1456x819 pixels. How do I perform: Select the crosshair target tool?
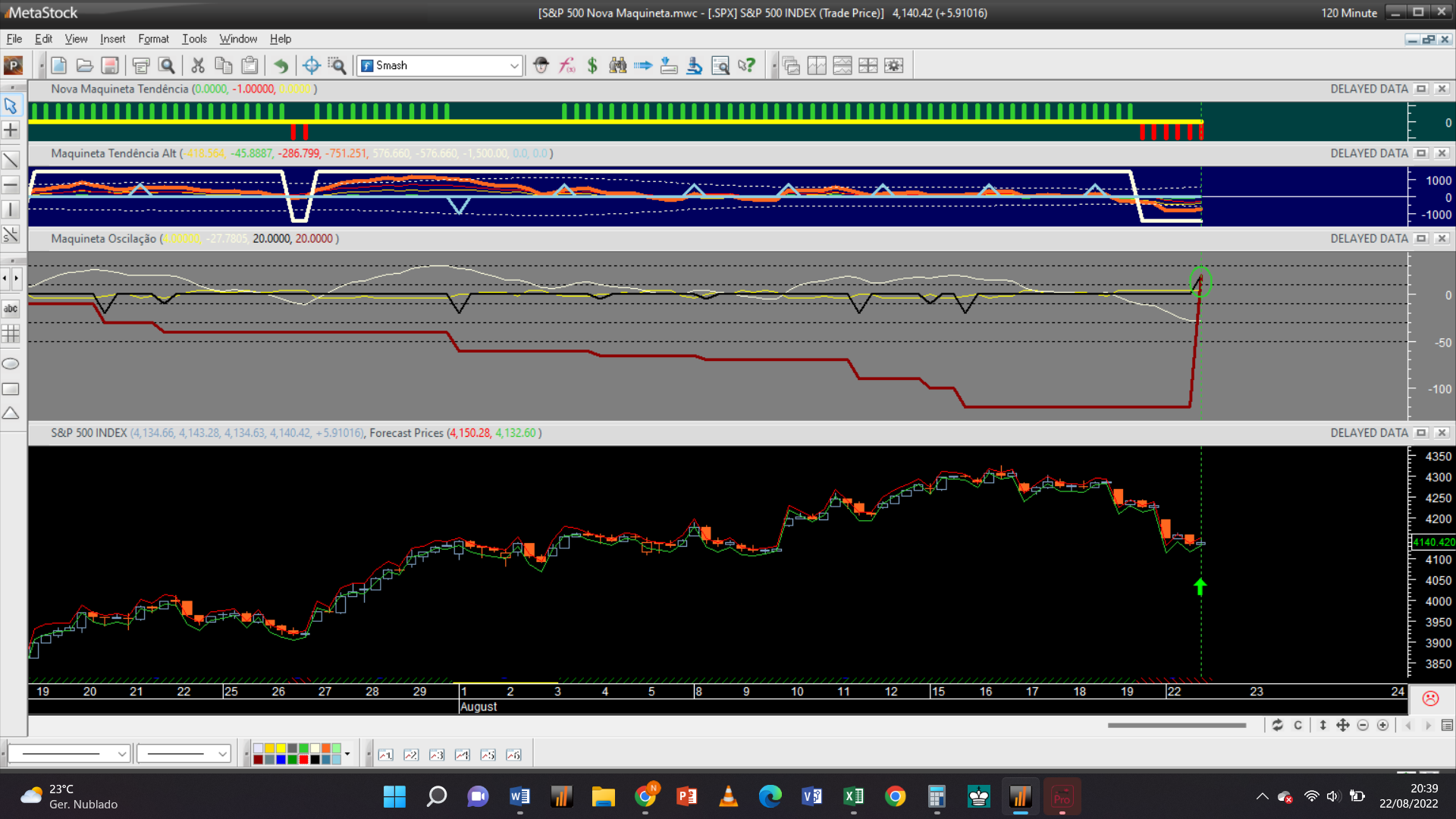pyautogui.click(x=311, y=66)
